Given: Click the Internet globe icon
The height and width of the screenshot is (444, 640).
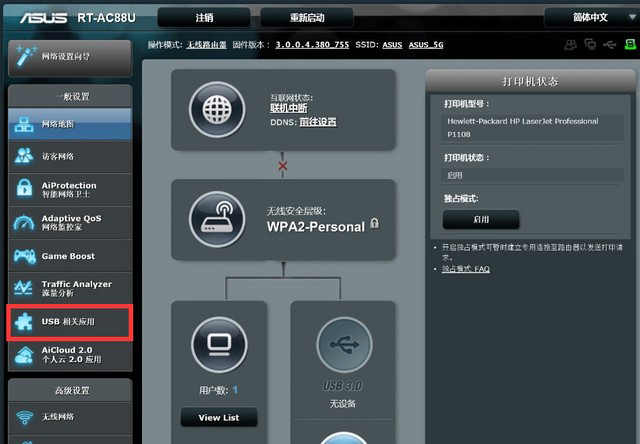Looking at the screenshot, I should pos(217,109).
